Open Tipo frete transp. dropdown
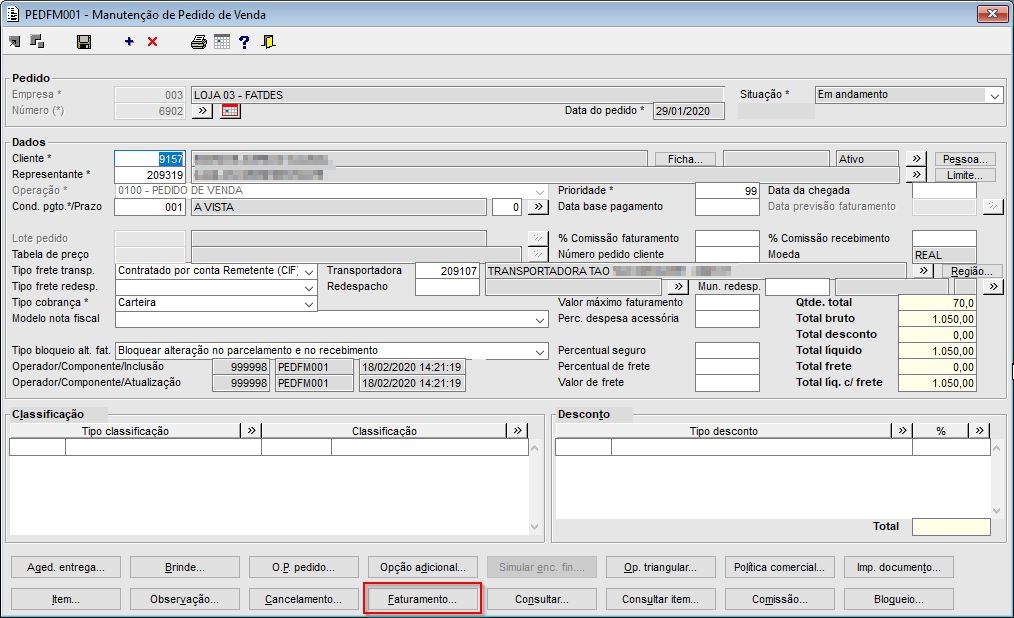 tap(309, 272)
